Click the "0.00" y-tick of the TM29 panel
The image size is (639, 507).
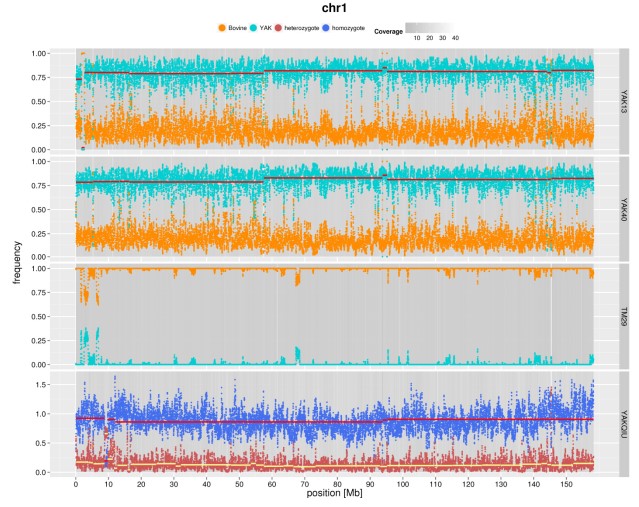click(38, 365)
